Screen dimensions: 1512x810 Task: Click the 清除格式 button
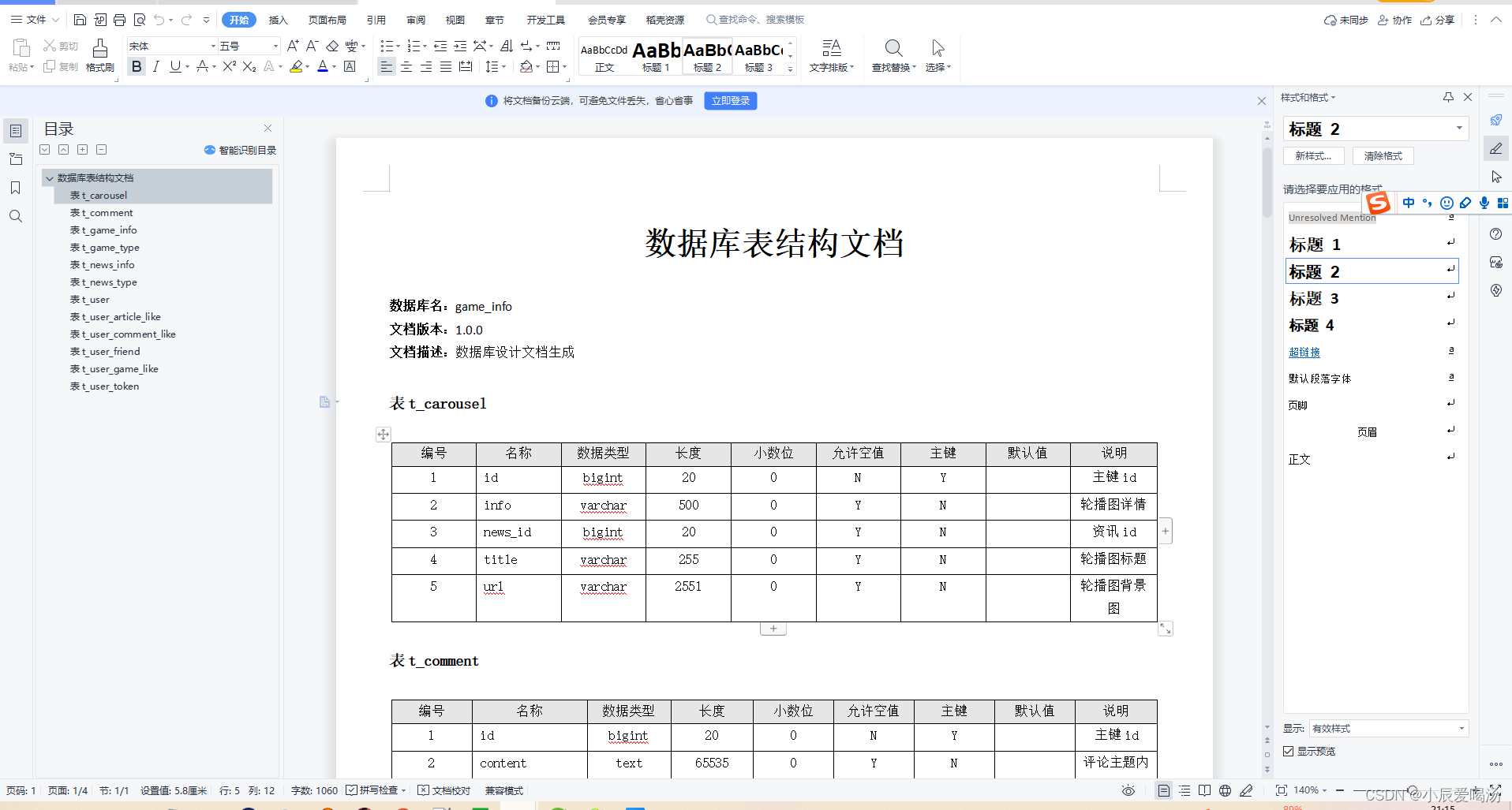tap(1383, 155)
